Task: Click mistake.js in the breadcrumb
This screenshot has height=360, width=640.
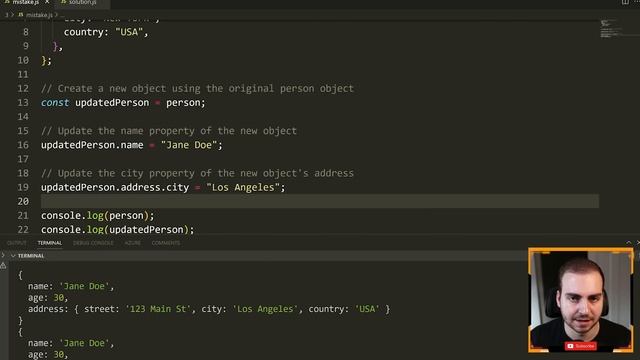Action: coord(39,15)
